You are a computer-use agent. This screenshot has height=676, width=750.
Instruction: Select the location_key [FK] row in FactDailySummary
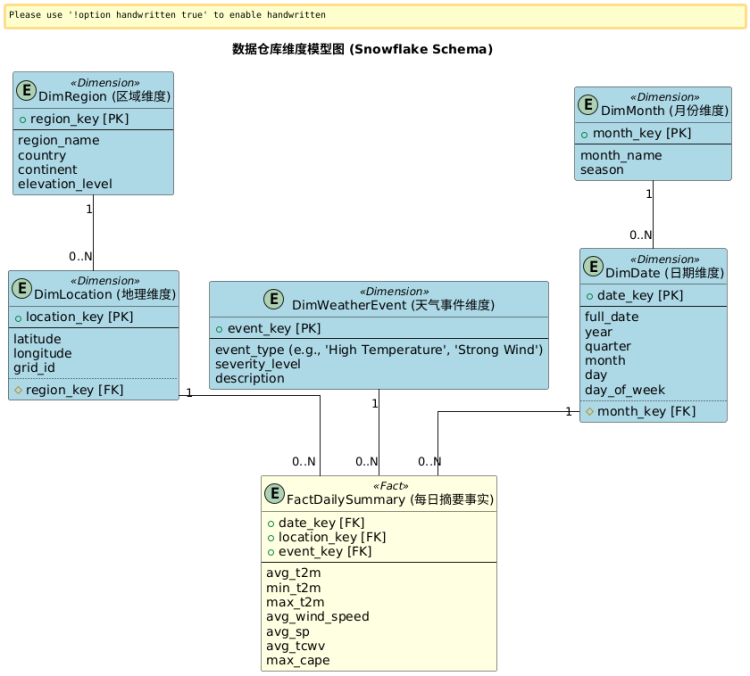click(331, 537)
